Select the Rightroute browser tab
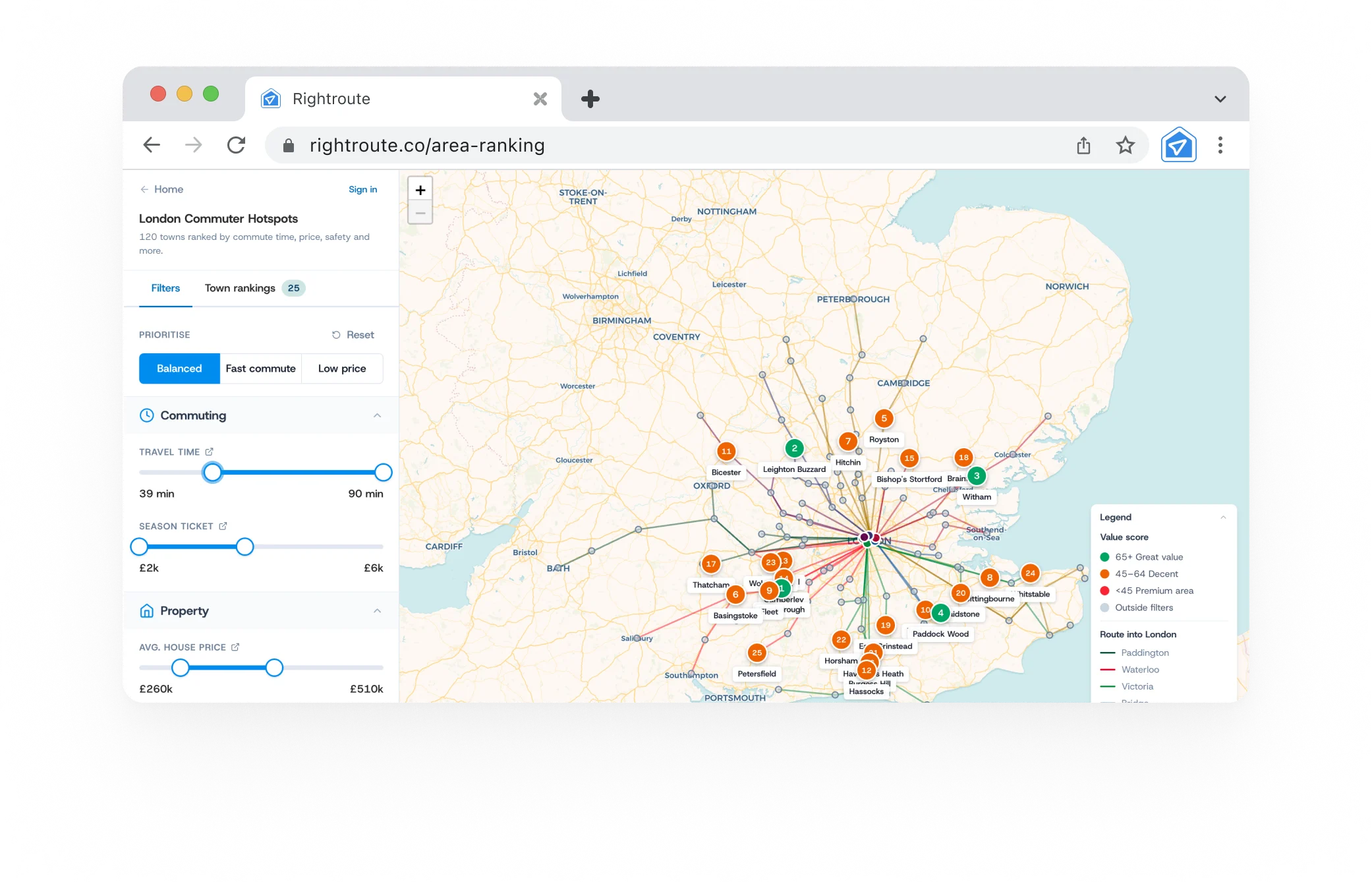 403,99
